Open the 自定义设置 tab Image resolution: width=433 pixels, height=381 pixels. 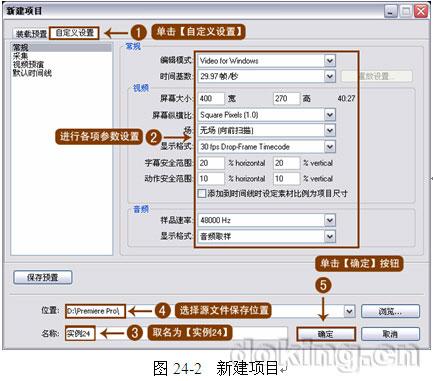[x=74, y=33]
